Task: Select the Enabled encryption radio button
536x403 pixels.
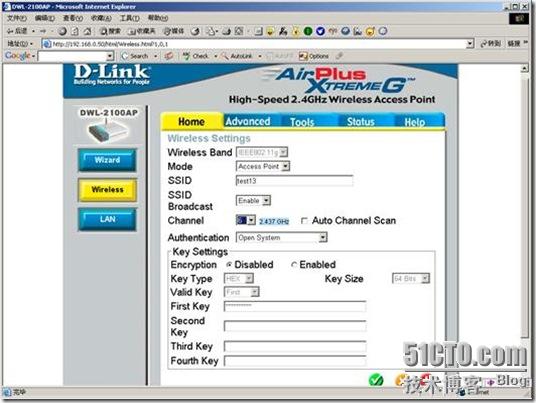Action: click(x=294, y=265)
